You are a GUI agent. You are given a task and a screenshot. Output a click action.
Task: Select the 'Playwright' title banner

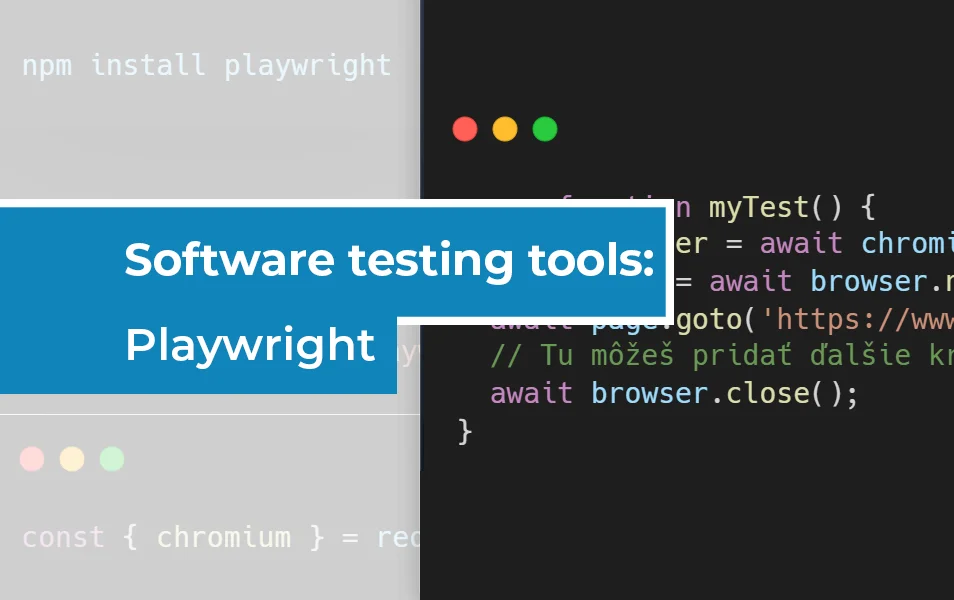point(250,346)
